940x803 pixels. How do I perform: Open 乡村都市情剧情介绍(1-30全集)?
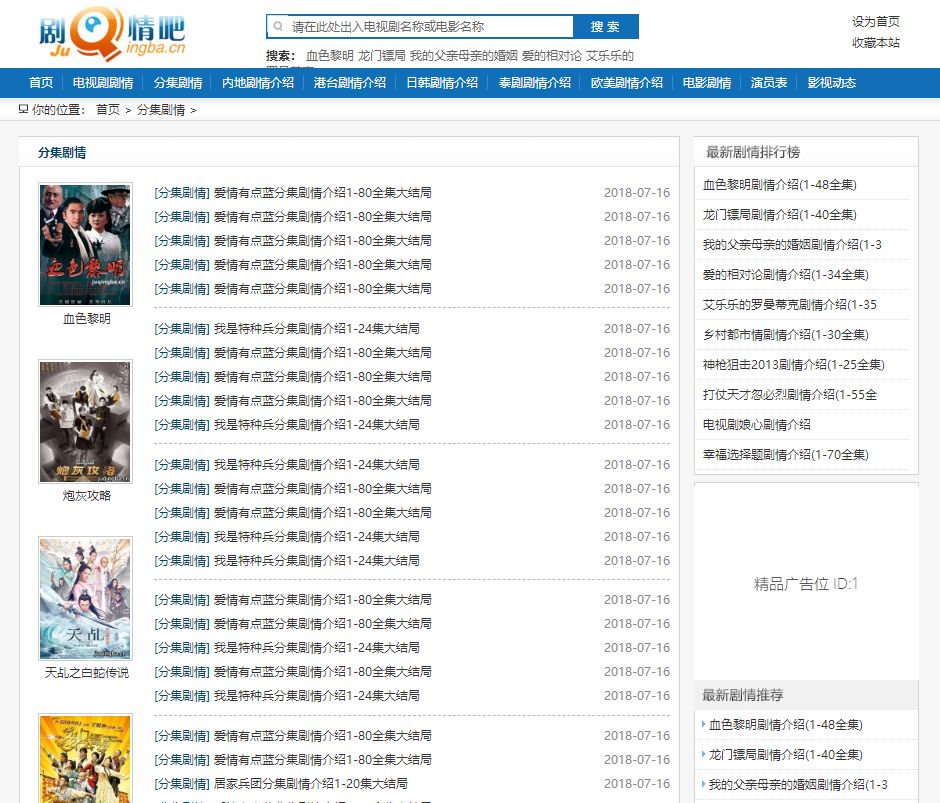coord(785,335)
